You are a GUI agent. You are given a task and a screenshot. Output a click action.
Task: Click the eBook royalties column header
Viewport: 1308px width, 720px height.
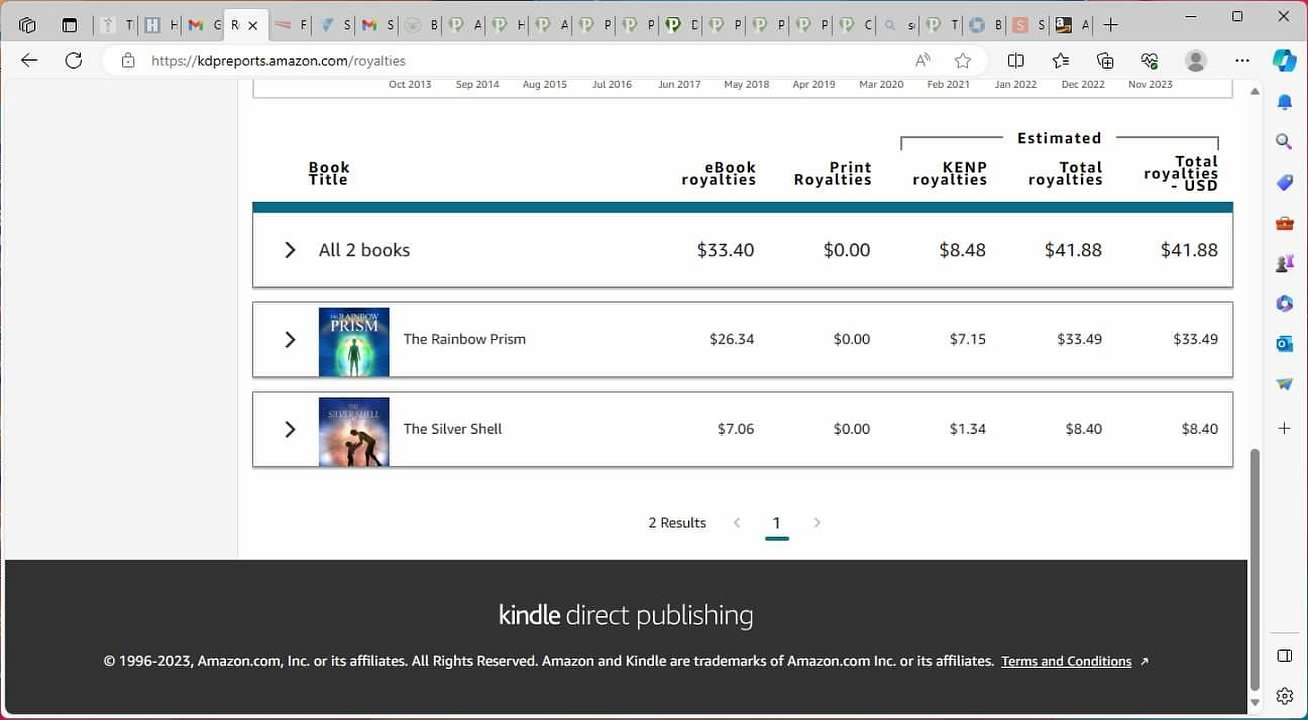coord(718,174)
